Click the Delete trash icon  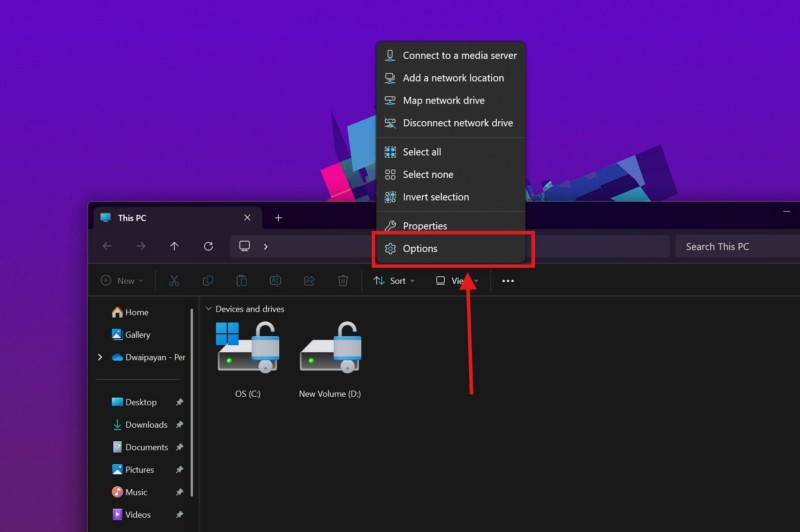[x=343, y=281]
